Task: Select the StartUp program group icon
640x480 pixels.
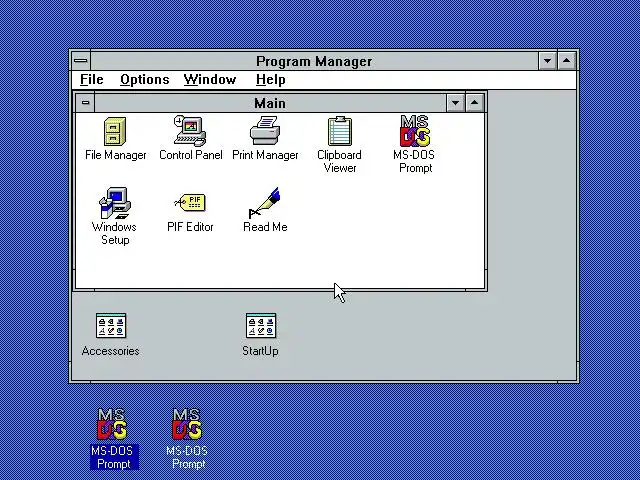Action: (x=261, y=326)
